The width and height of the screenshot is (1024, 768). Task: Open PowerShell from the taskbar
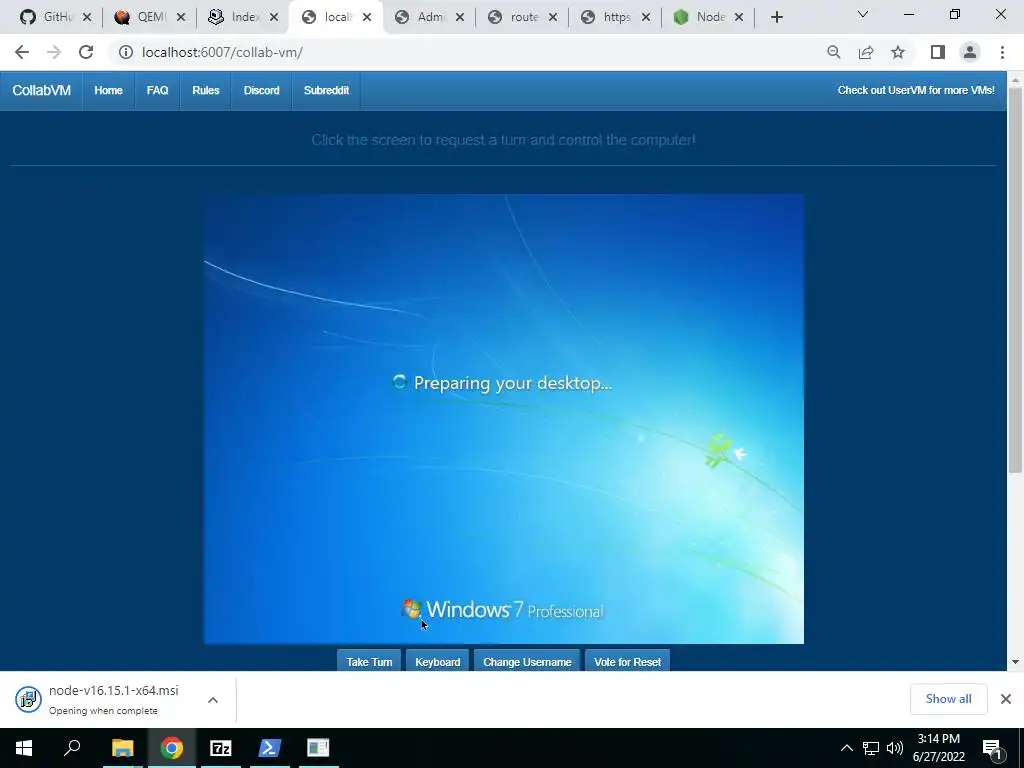pos(270,748)
